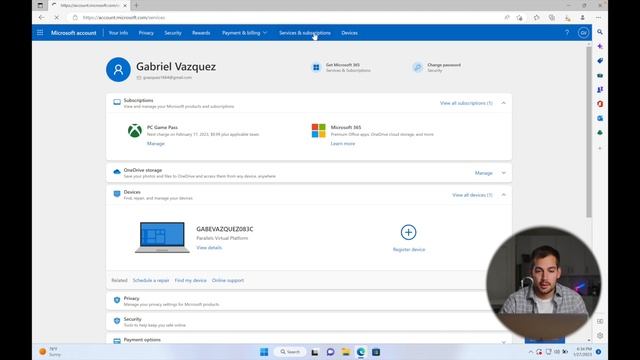Collapse the Subscriptions section chevron
Image resolution: width=640 pixels, height=360 pixels.
click(503, 103)
